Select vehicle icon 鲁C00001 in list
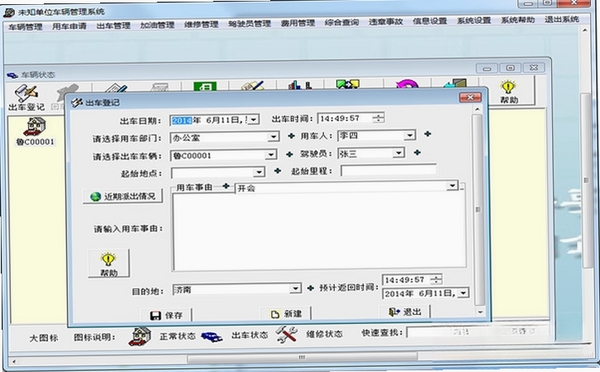 click(35, 132)
